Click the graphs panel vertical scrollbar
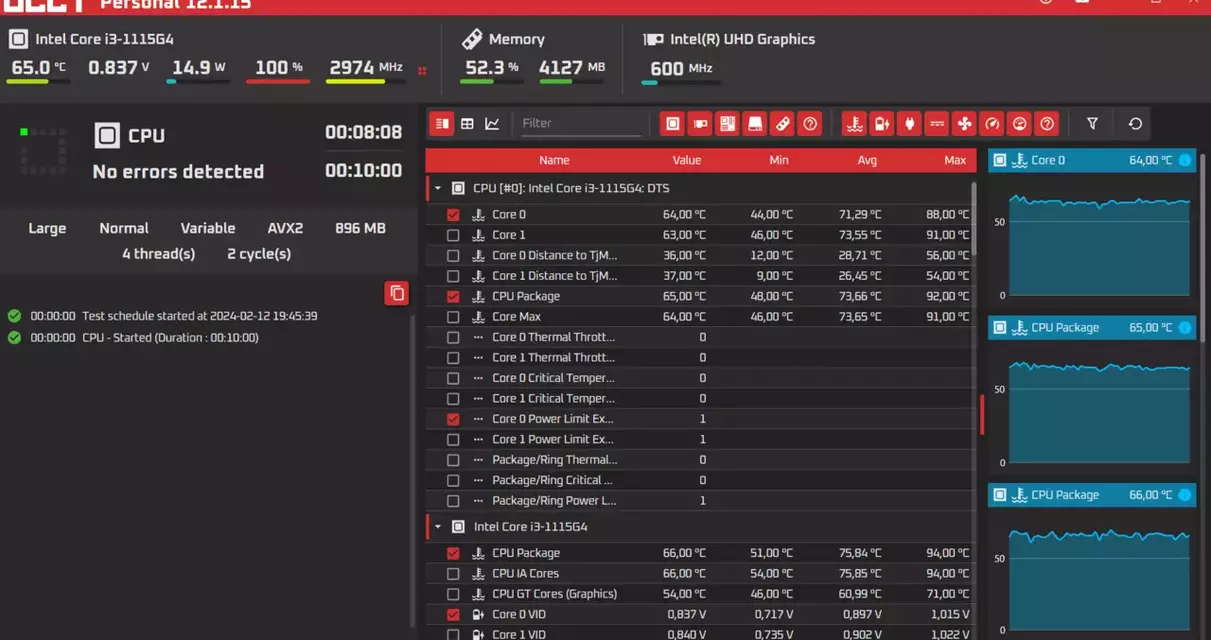This screenshot has height=640, width=1211. coord(1203,250)
